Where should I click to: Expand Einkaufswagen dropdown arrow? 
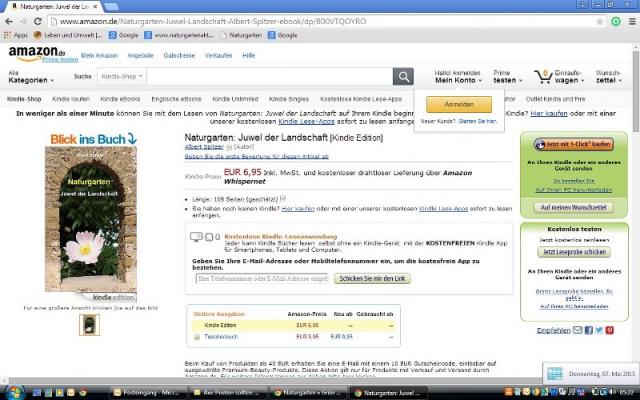582,81
